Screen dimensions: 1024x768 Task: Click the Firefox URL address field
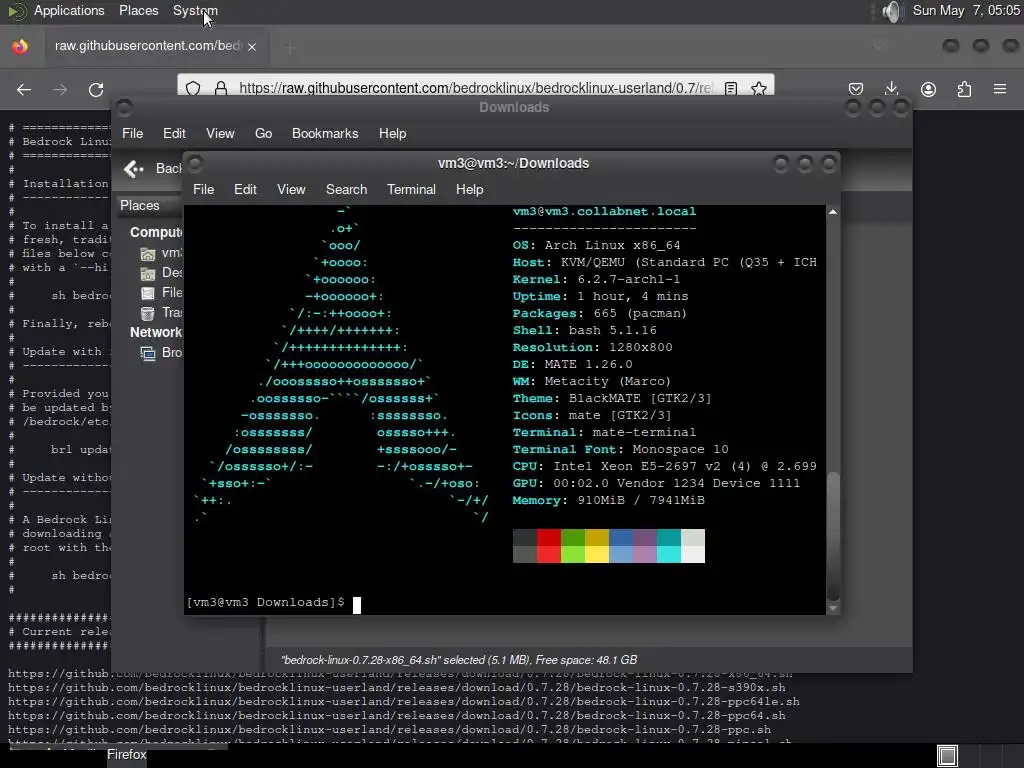point(475,88)
